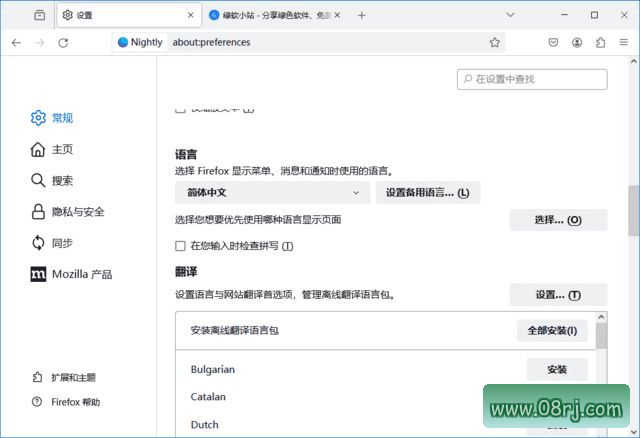Image resolution: width=640 pixels, height=438 pixels.
Task: Close the 设置 tab
Action: click(191, 15)
